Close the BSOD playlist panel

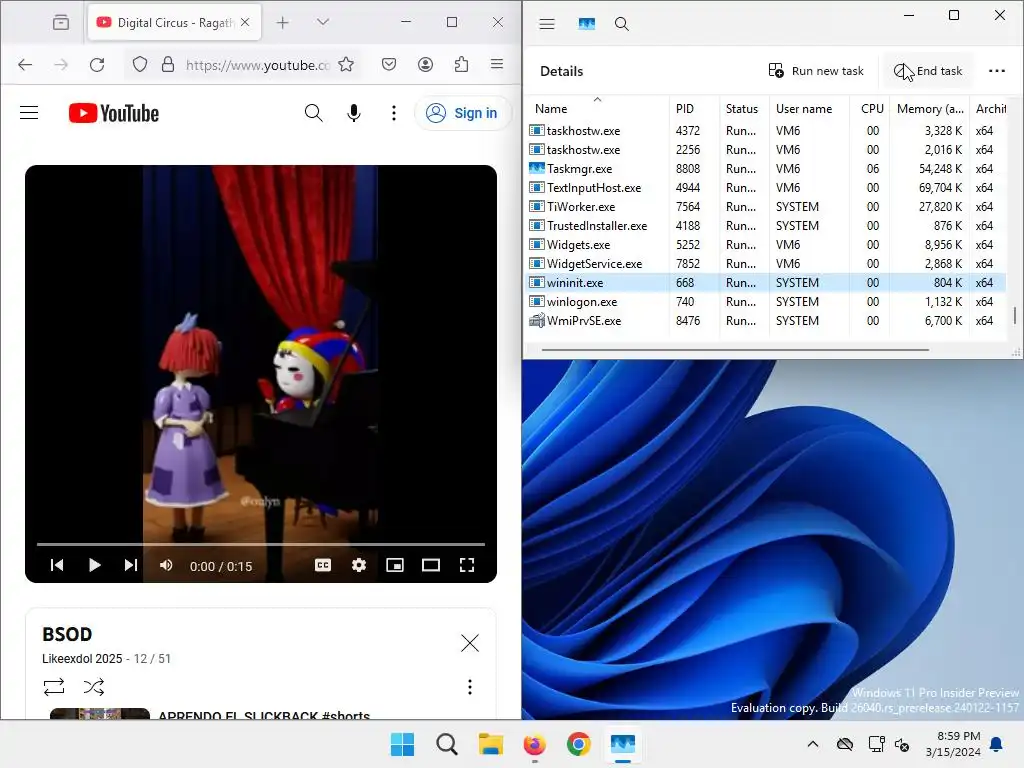(x=470, y=643)
